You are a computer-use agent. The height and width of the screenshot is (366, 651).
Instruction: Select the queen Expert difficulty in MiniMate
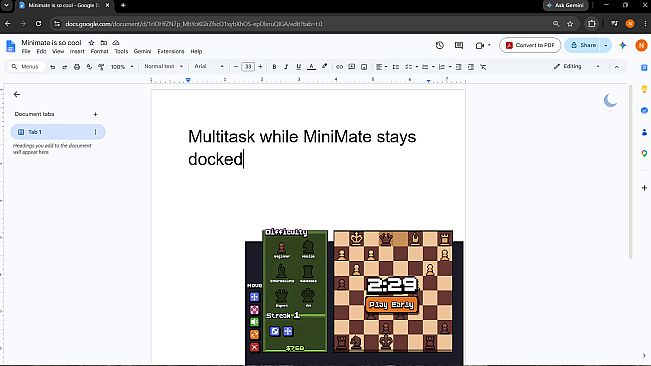tap(281, 298)
